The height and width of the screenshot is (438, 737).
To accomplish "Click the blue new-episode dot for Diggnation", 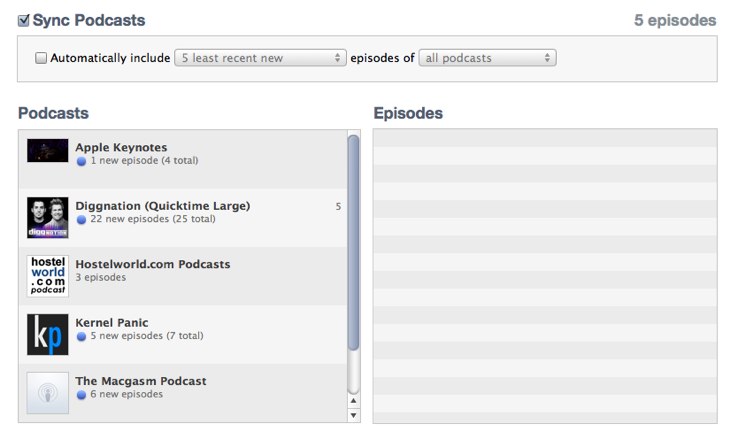I will point(81,219).
